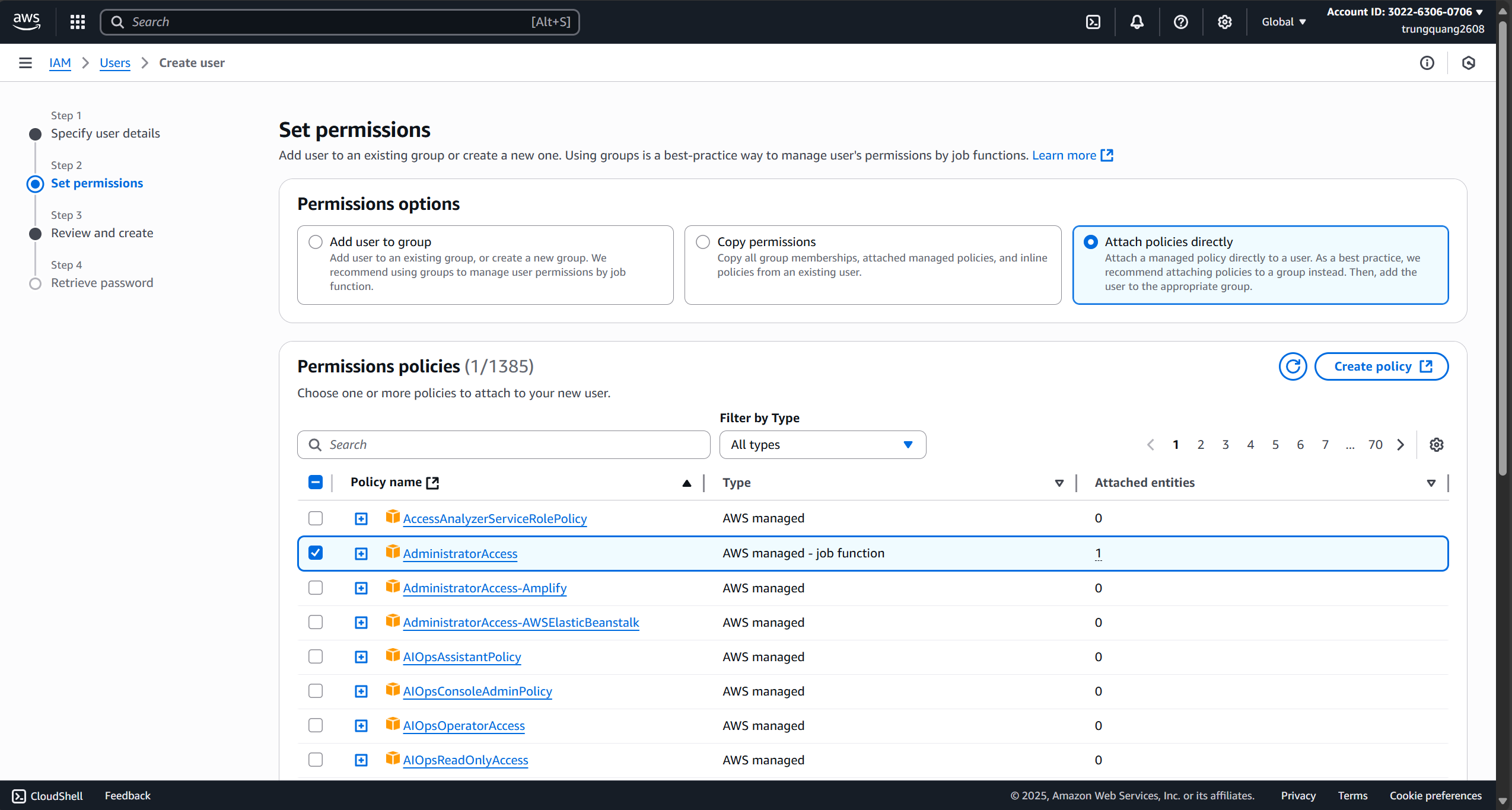Open the services grid menu
Screen dimensions: 1512x810
point(78,22)
